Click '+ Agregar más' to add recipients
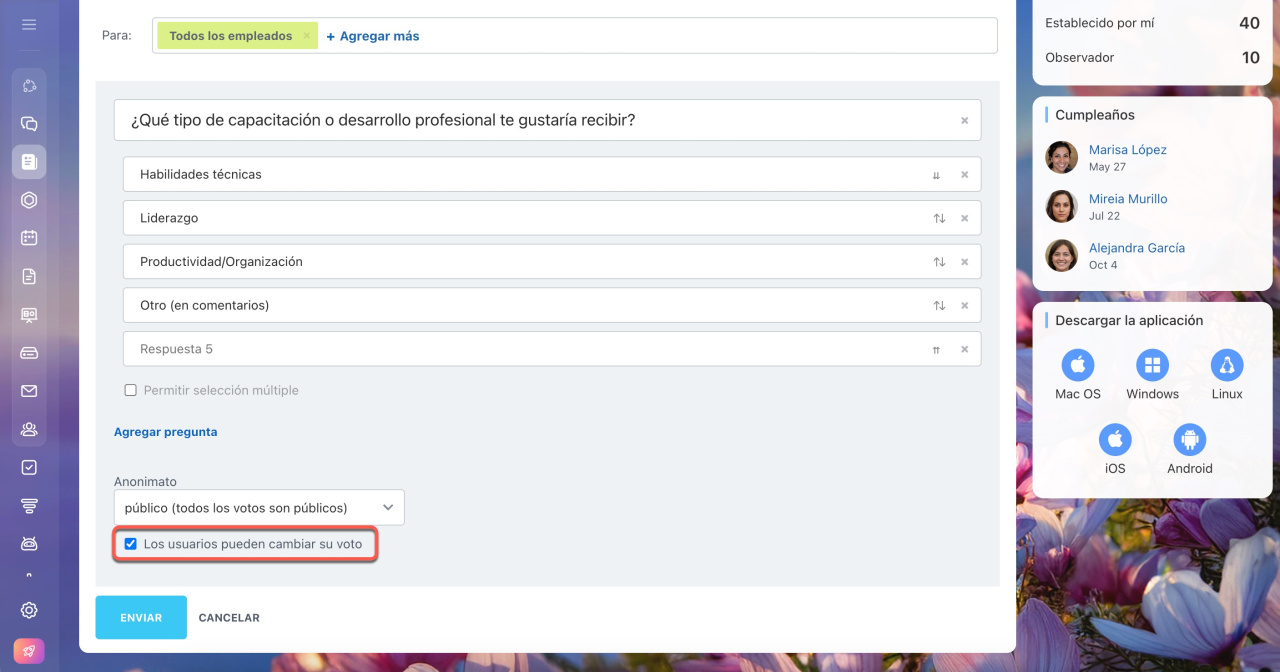The height and width of the screenshot is (672, 1280). click(373, 36)
